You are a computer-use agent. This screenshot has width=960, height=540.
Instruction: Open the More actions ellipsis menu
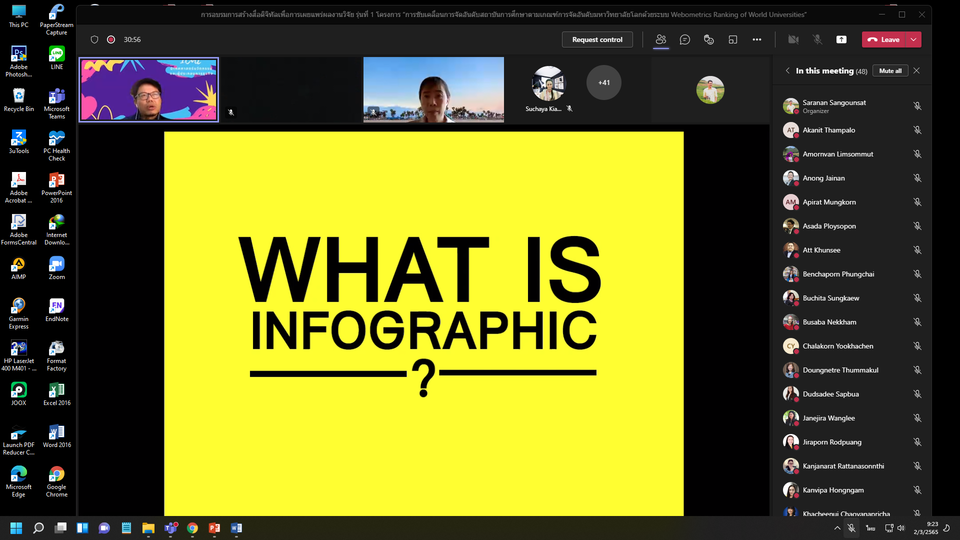[x=757, y=39]
